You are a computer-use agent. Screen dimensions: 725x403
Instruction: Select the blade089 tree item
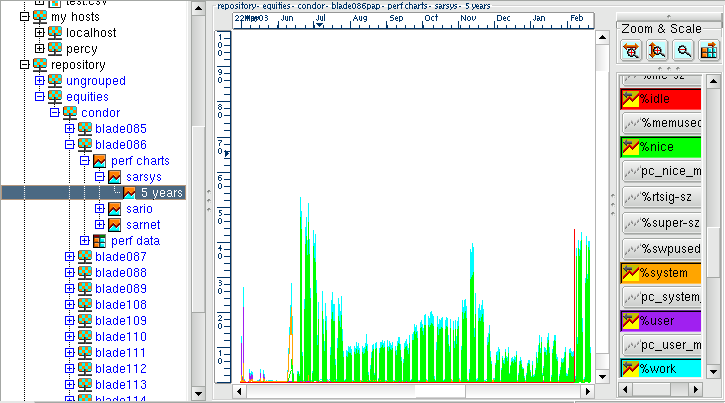tap(121, 289)
